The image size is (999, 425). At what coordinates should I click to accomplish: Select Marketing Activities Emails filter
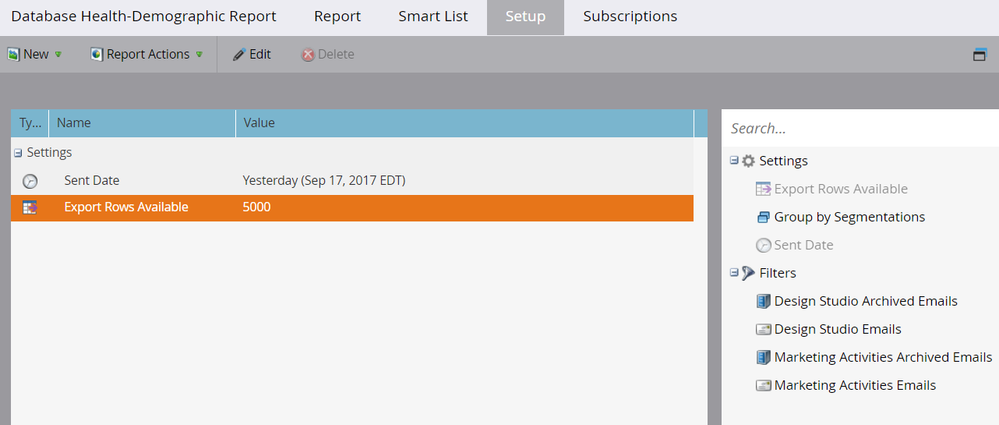click(855, 385)
